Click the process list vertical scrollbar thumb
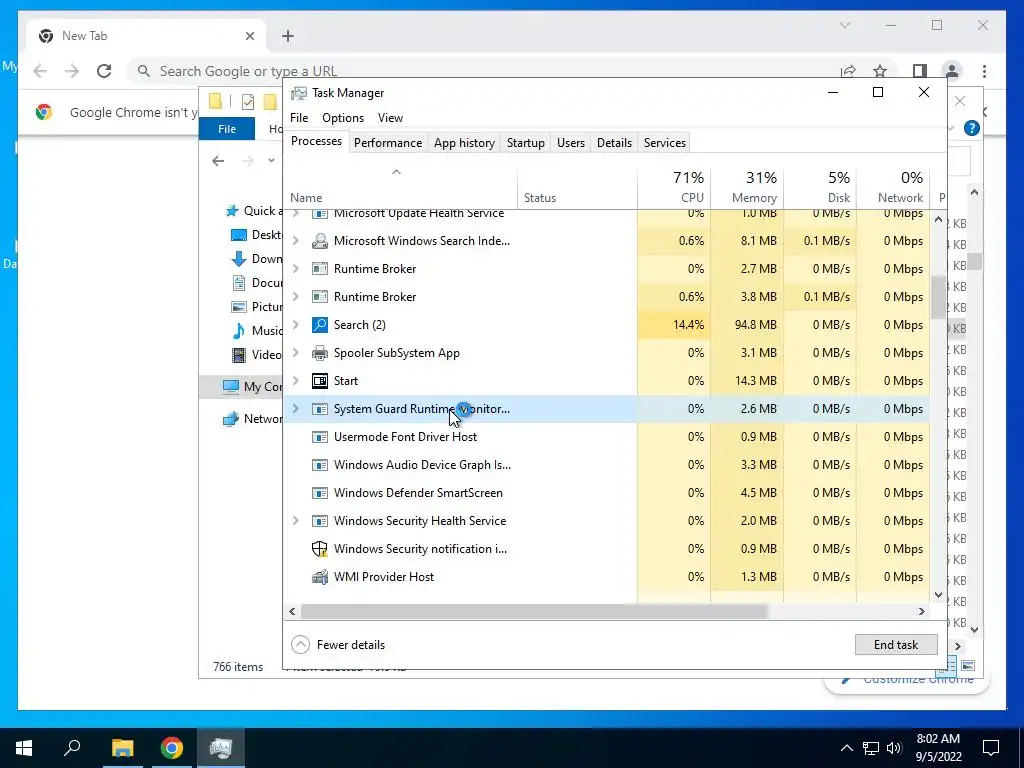This screenshot has width=1024, height=768. (938, 298)
